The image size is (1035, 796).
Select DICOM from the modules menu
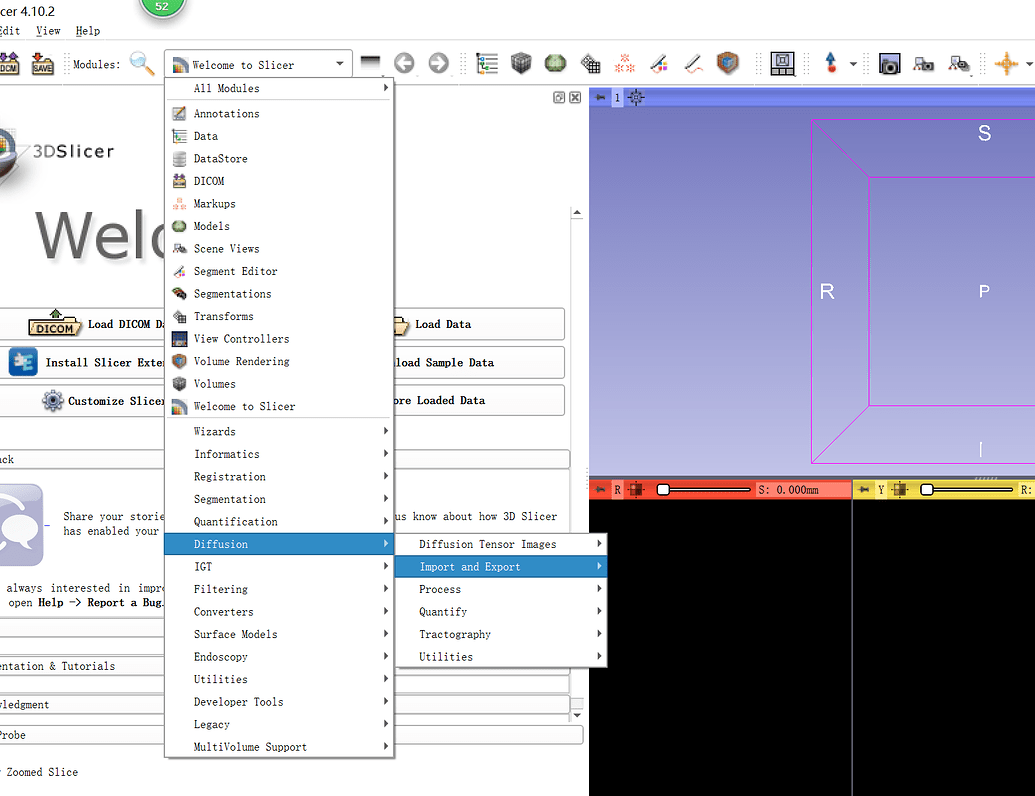click(280, 181)
